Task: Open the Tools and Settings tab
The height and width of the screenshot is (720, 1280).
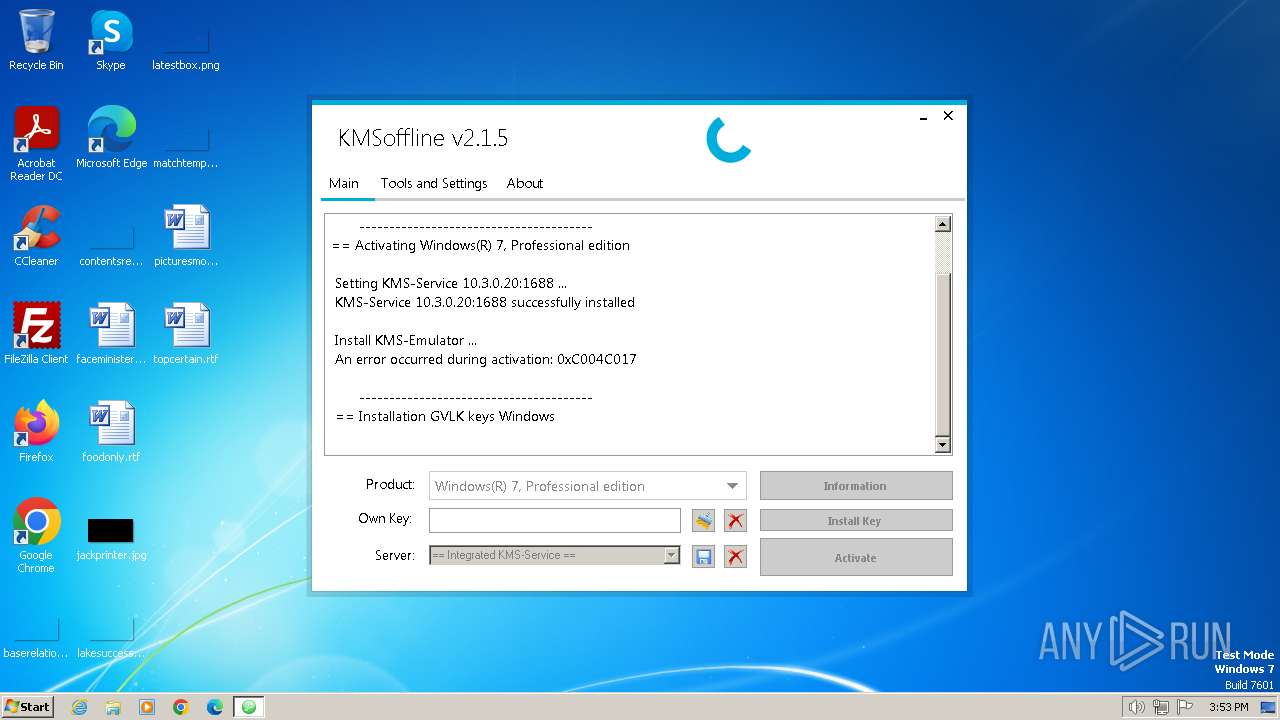Action: click(x=434, y=183)
